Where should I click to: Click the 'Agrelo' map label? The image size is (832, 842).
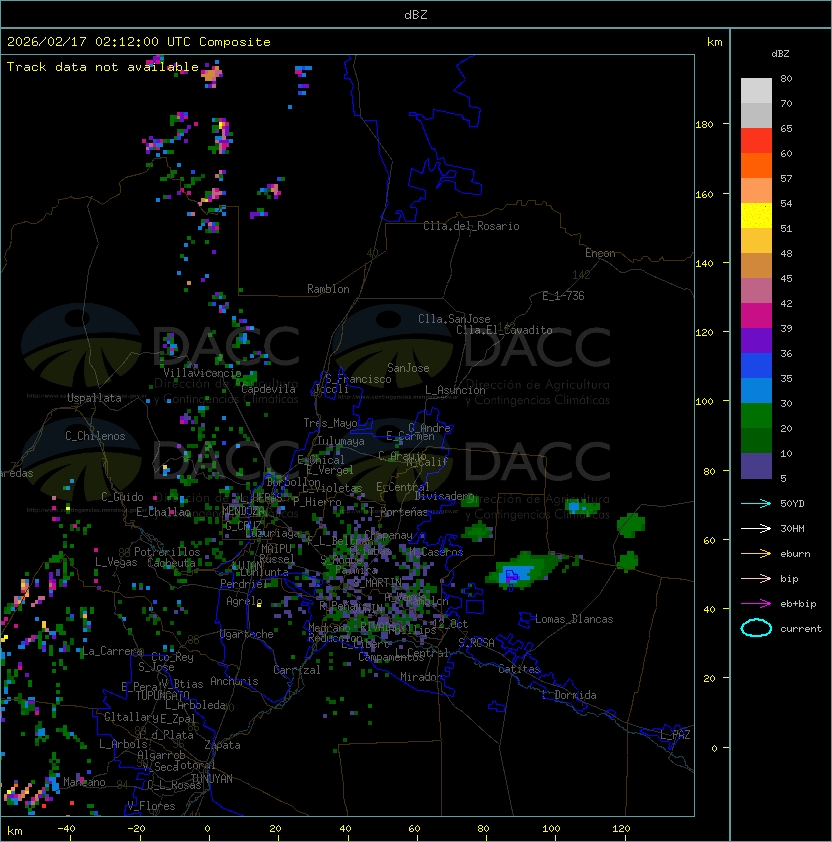click(244, 601)
